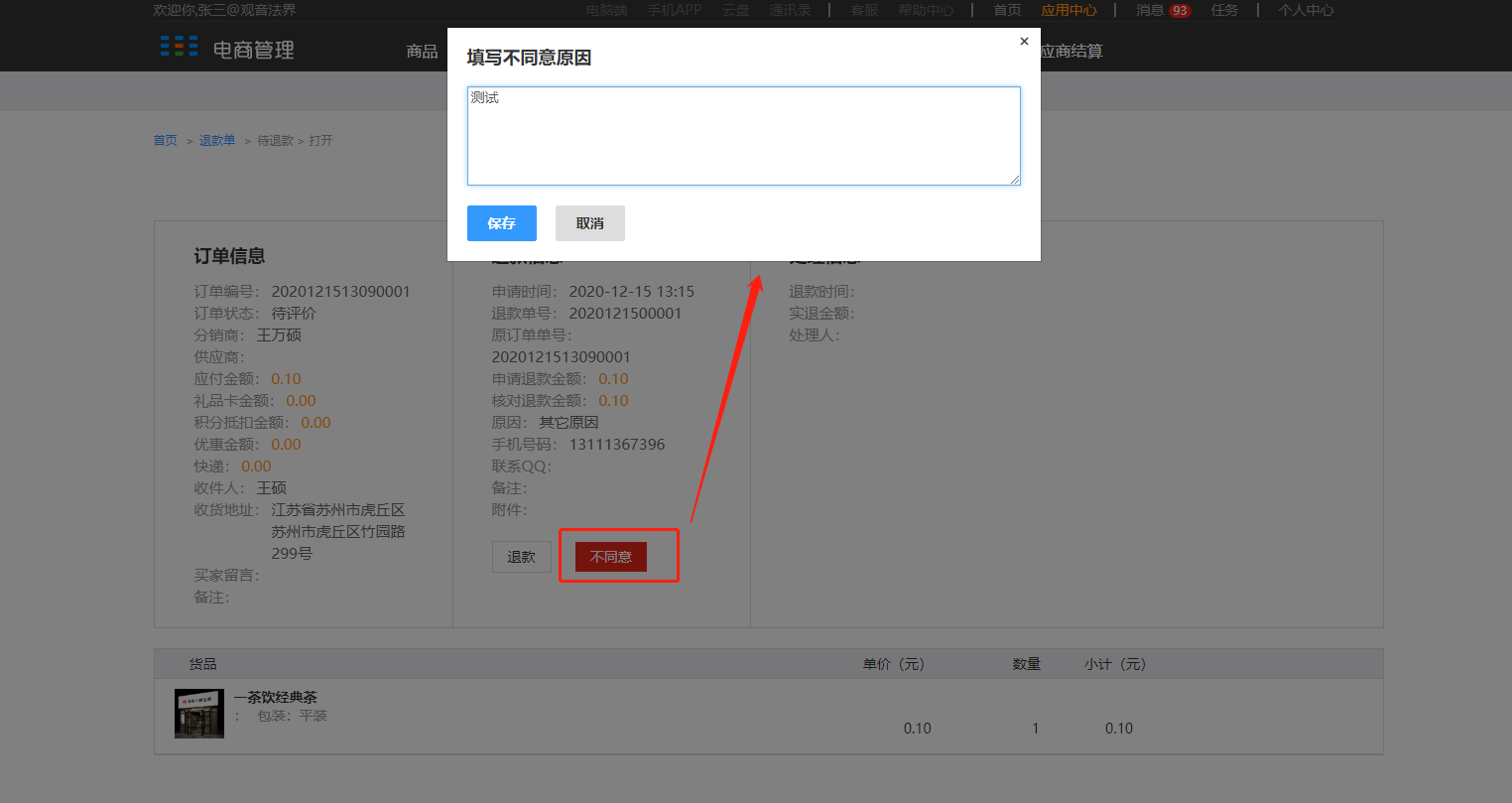1512x803 pixels.
Task: Click the 申请退款金额 value 0.10
Action: coord(613,379)
